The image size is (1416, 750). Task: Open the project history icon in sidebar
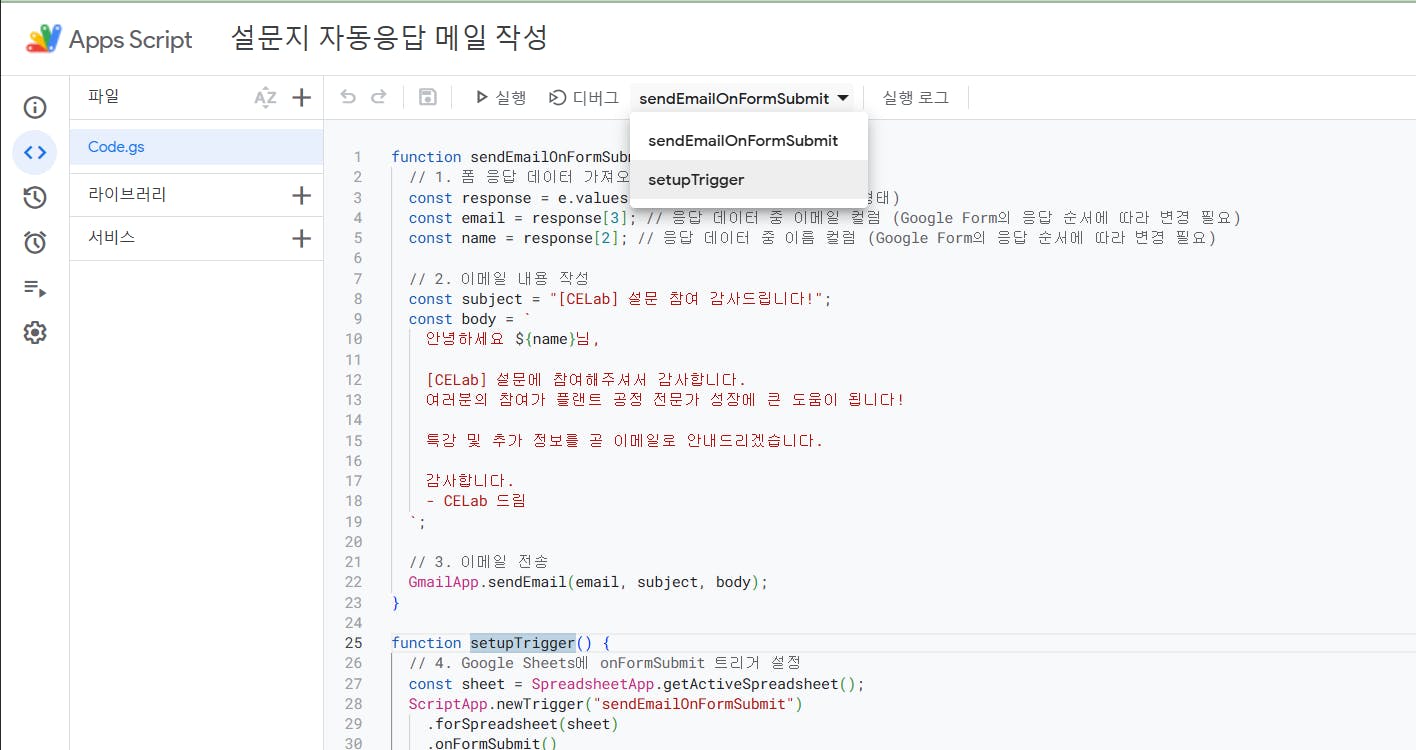[35, 198]
